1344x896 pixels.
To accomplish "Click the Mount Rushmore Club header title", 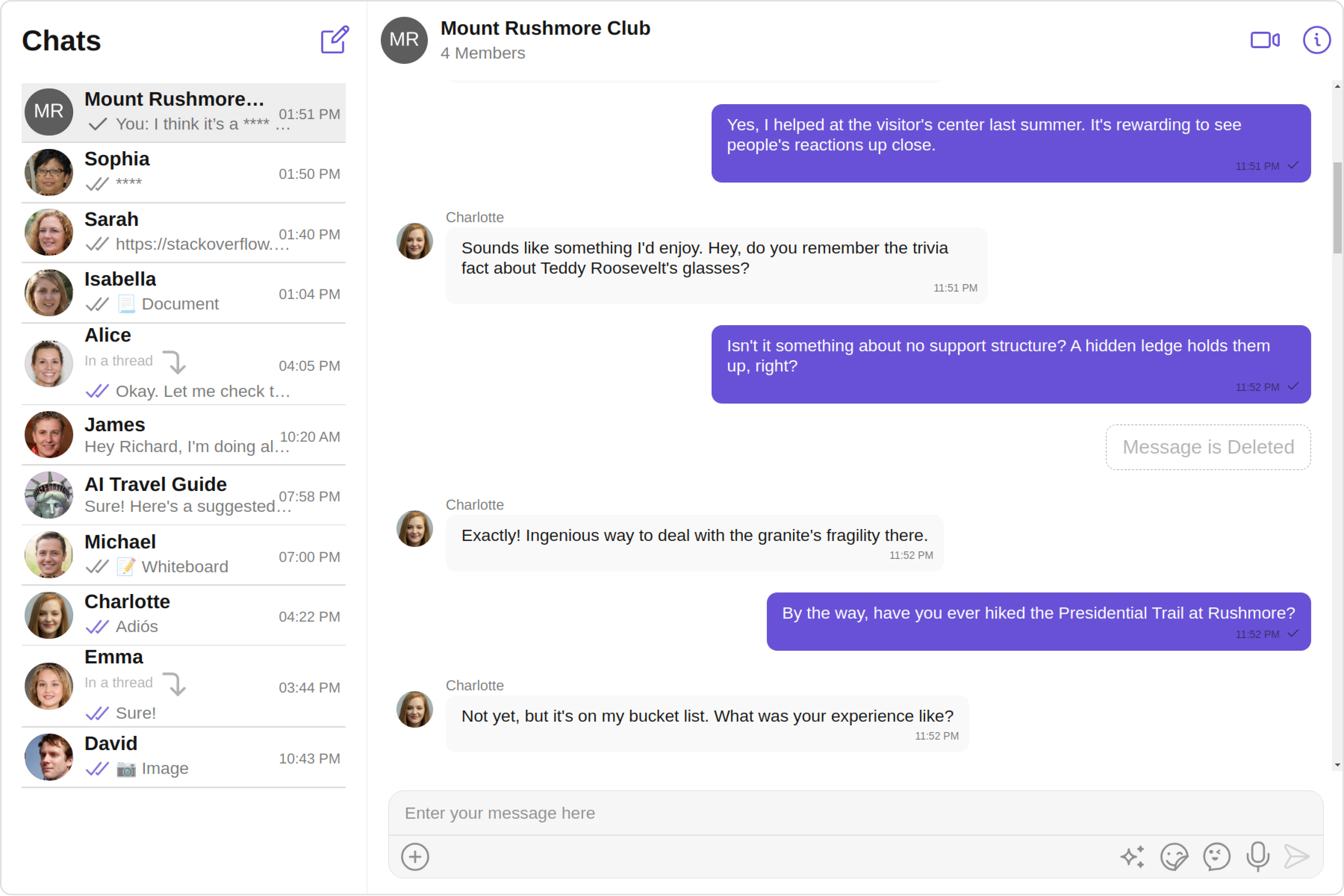I will [545, 28].
